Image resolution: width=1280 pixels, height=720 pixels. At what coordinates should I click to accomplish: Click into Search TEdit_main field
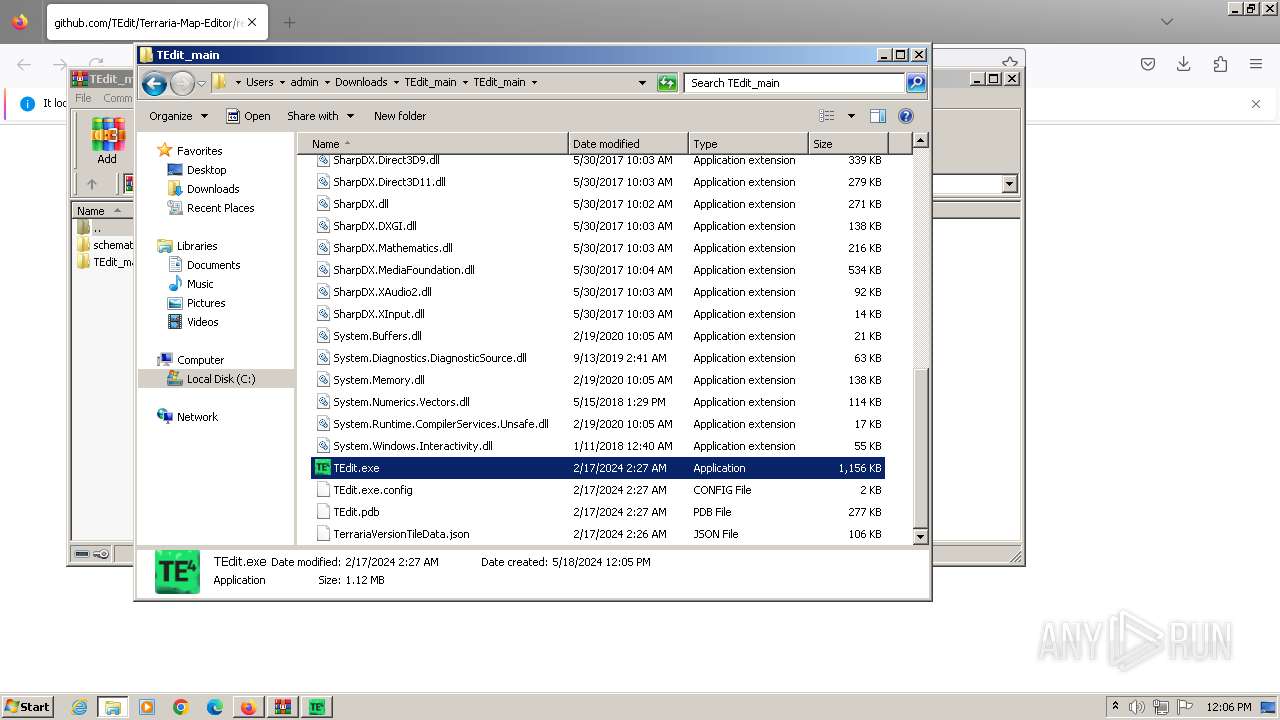(795, 83)
